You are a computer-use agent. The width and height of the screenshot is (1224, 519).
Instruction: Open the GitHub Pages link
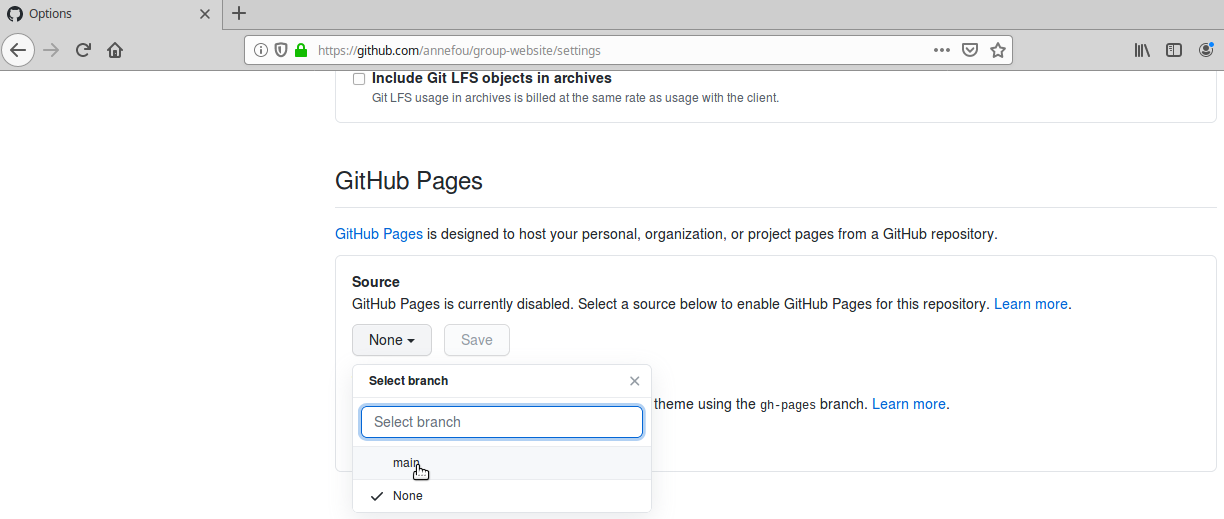(x=379, y=234)
